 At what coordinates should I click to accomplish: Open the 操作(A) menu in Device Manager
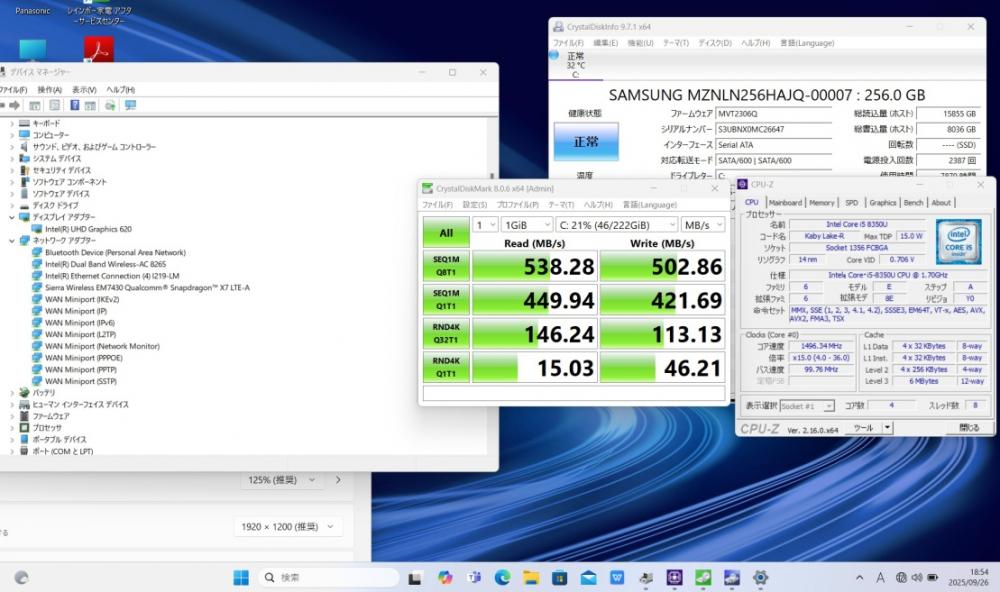point(49,90)
